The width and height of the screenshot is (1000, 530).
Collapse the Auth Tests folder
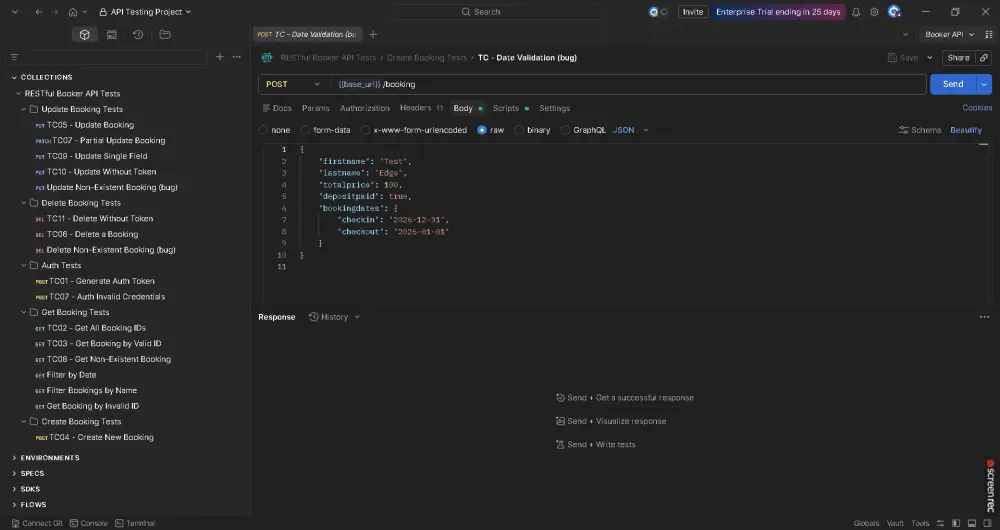[x=24, y=265]
